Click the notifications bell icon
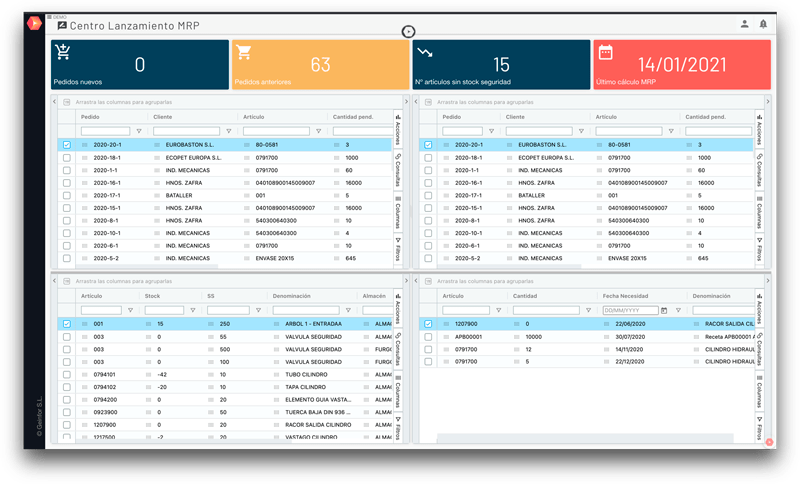The image size is (800, 484). (764, 23)
